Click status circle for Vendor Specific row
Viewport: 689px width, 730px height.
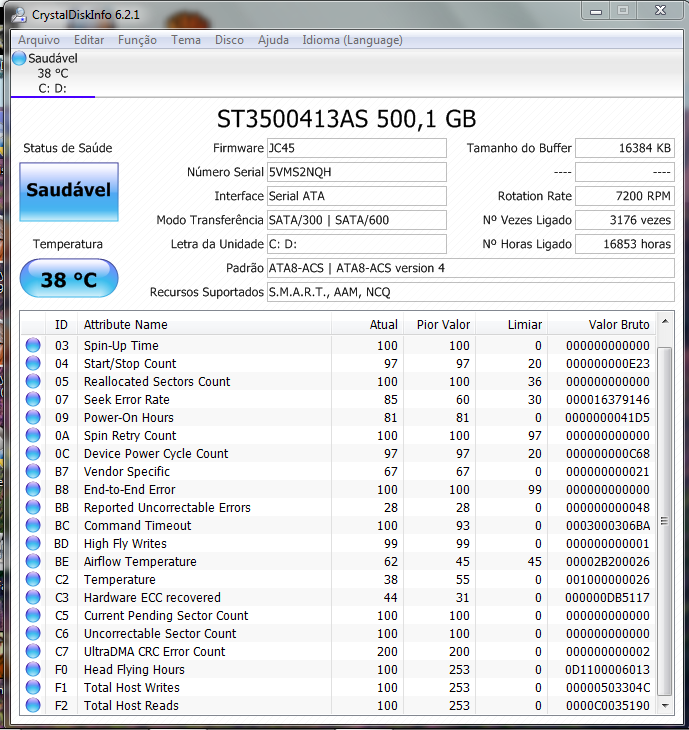click(33, 471)
